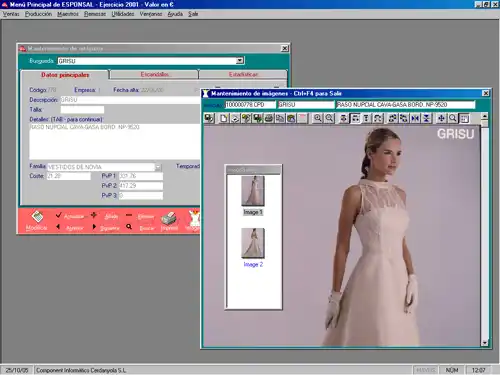The width and height of the screenshot is (500, 375).
Task: Click the Image 2 label link
Action: [x=253, y=264]
